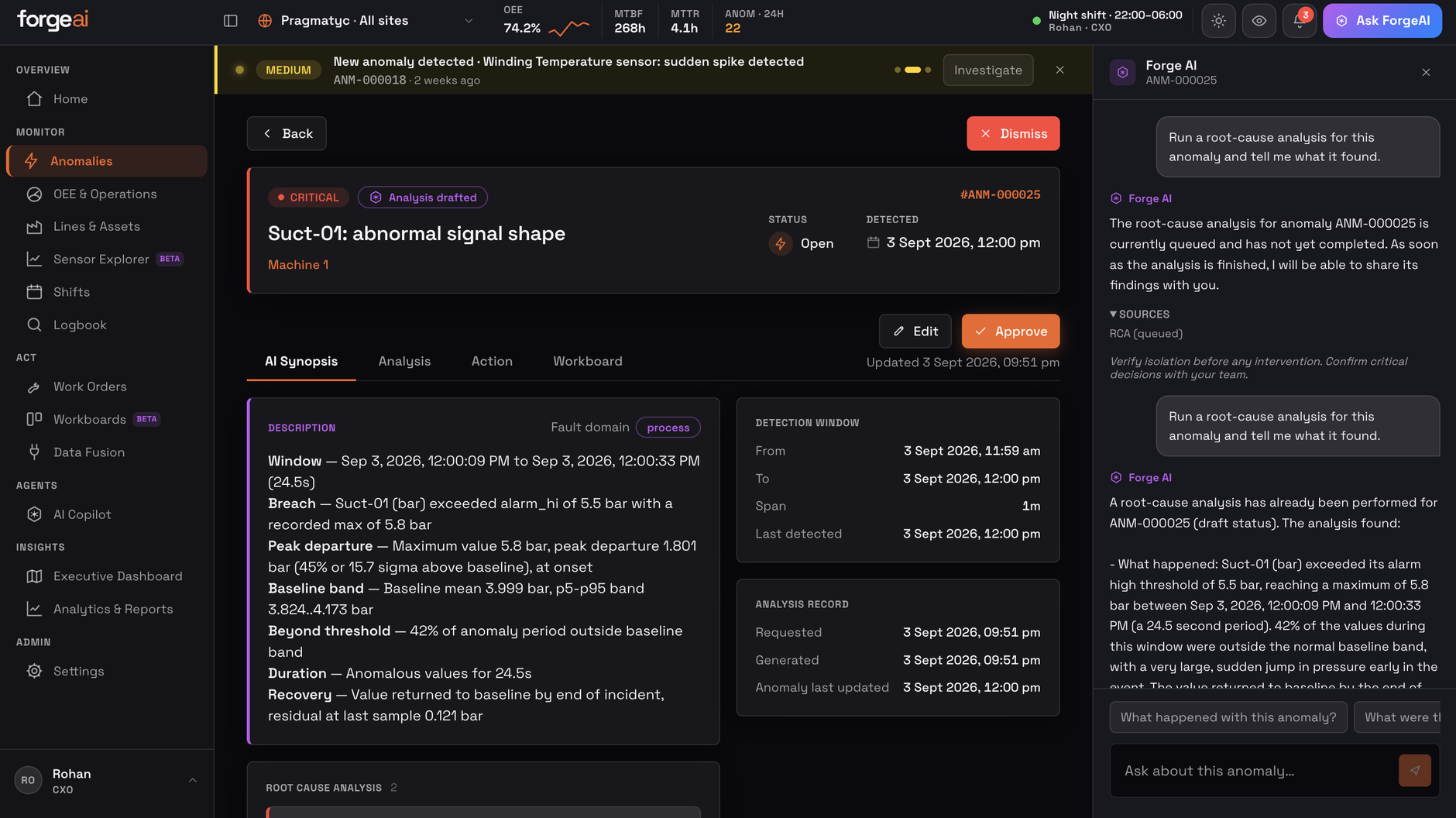This screenshot has height=818, width=1456.
Task: Choose 'What happened with this anomaly?' suggestion
Action: pyautogui.click(x=1228, y=717)
